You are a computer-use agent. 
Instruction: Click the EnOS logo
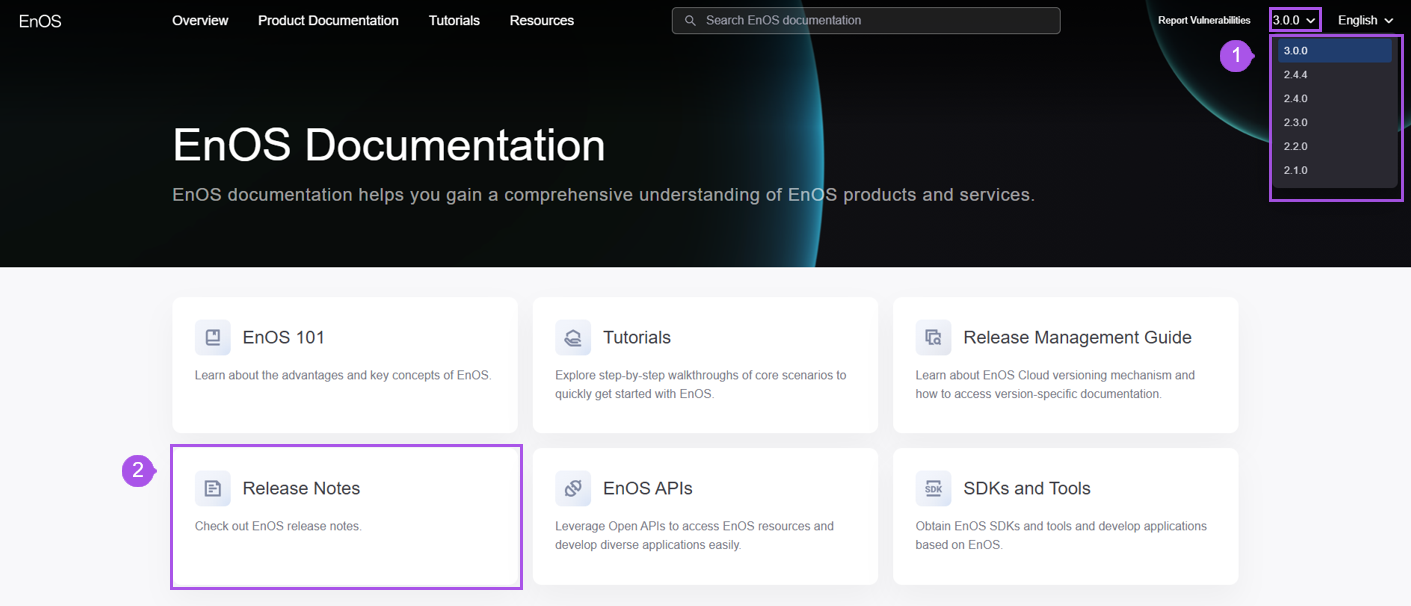click(40, 21)
